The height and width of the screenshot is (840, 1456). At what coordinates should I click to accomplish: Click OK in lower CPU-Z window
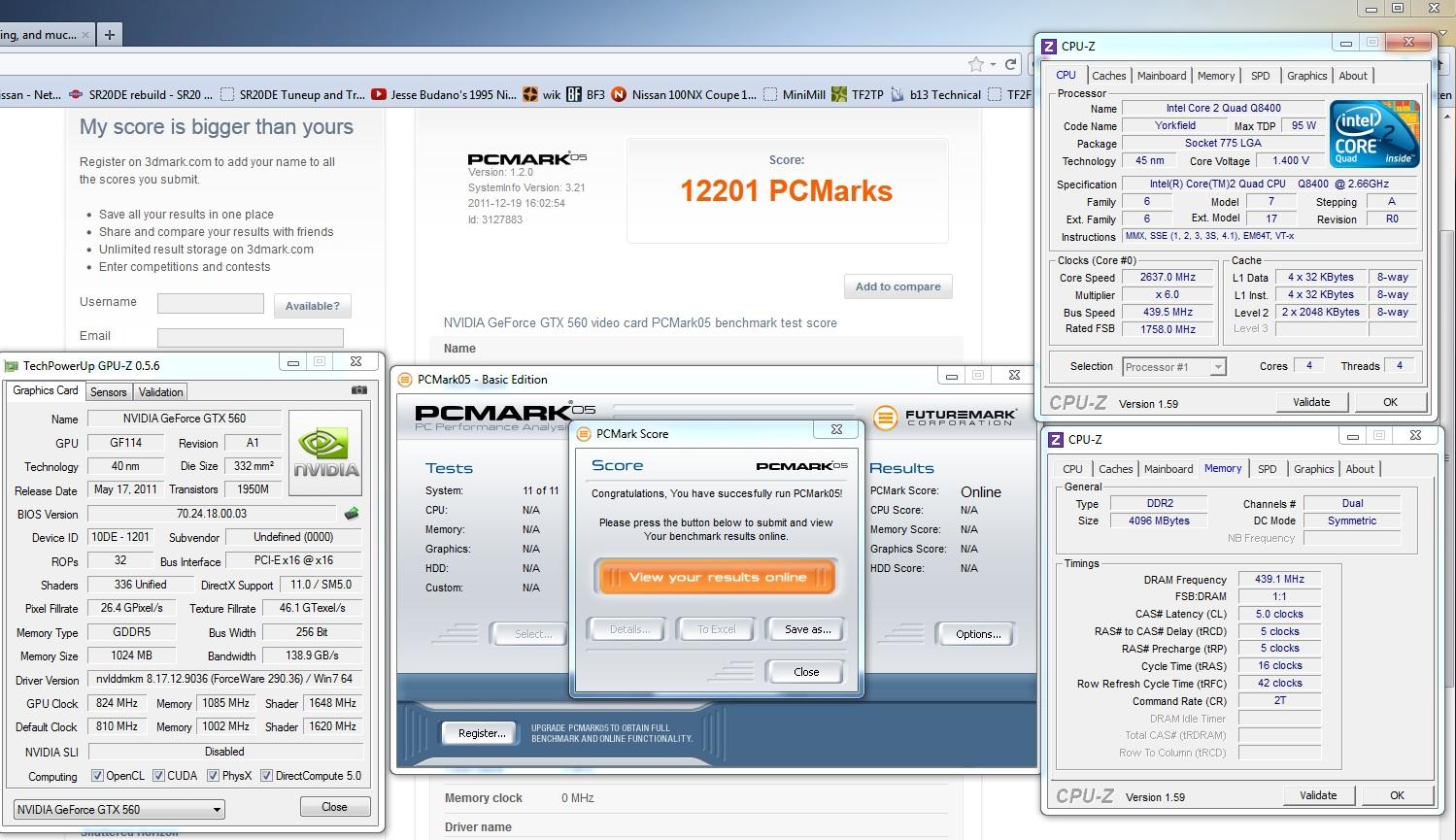coord(1397,795)
